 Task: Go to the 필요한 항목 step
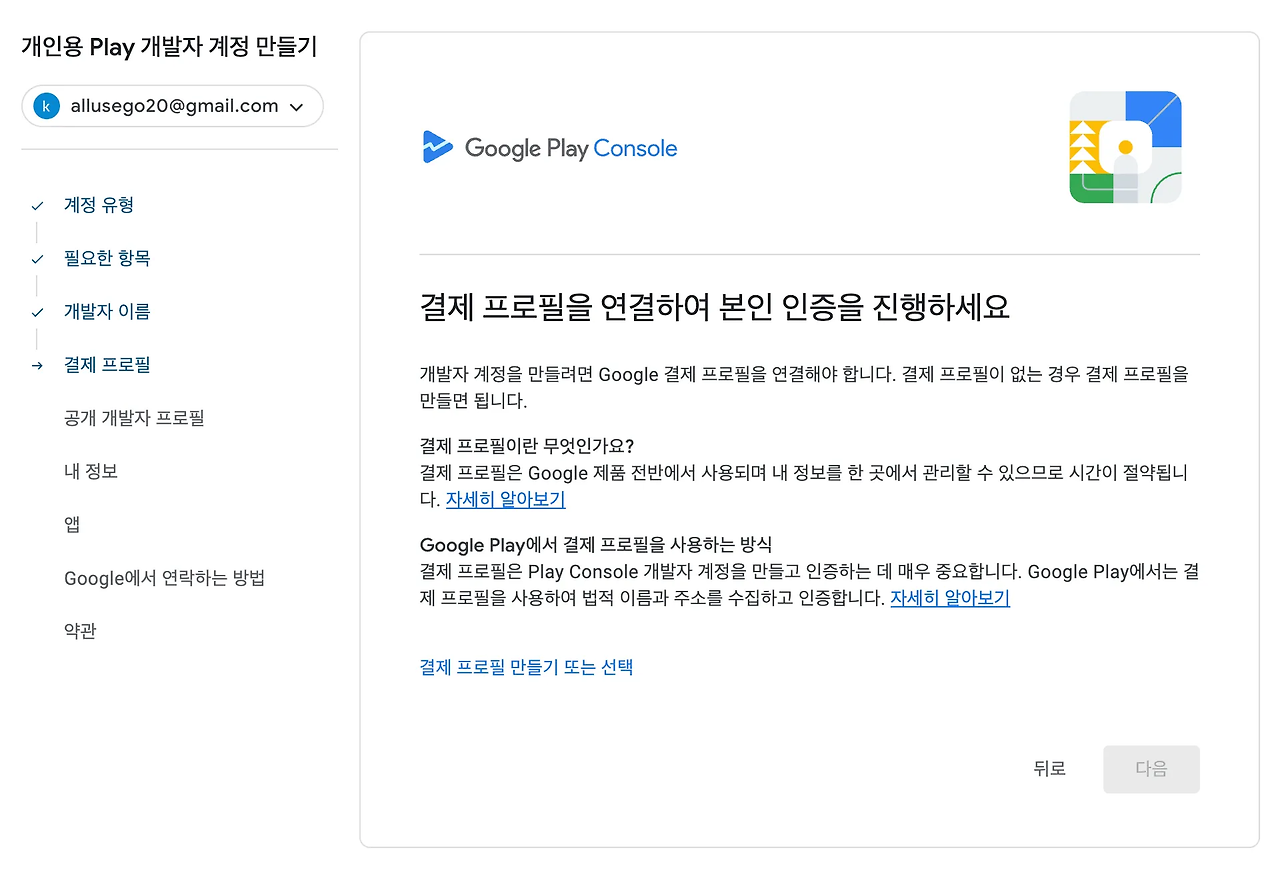pyautogui.click(x=107, y=258)
